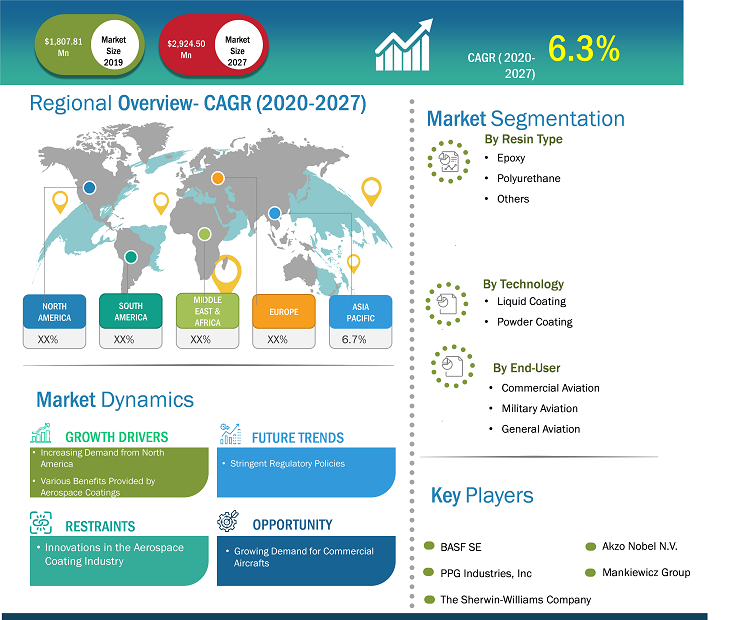
Task: Click the blue North America map dot
Action: click(x=89, y=188)
